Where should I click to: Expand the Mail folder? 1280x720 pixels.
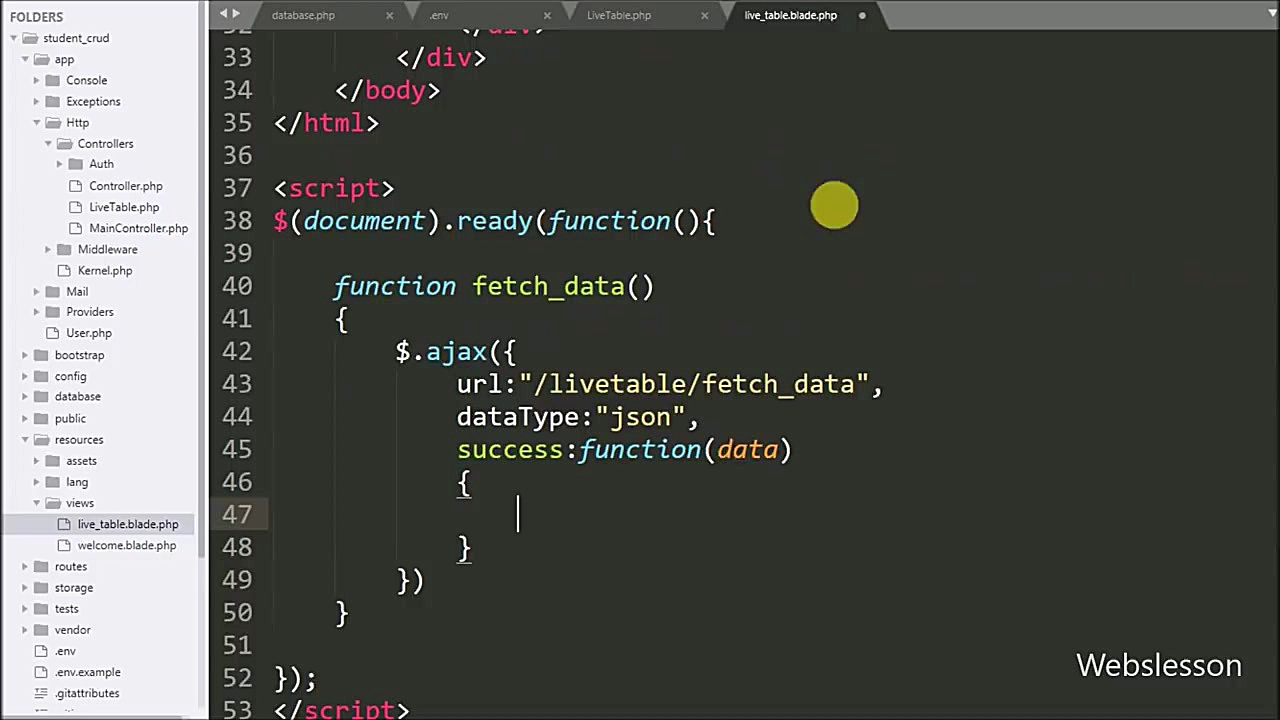[37, 292]
